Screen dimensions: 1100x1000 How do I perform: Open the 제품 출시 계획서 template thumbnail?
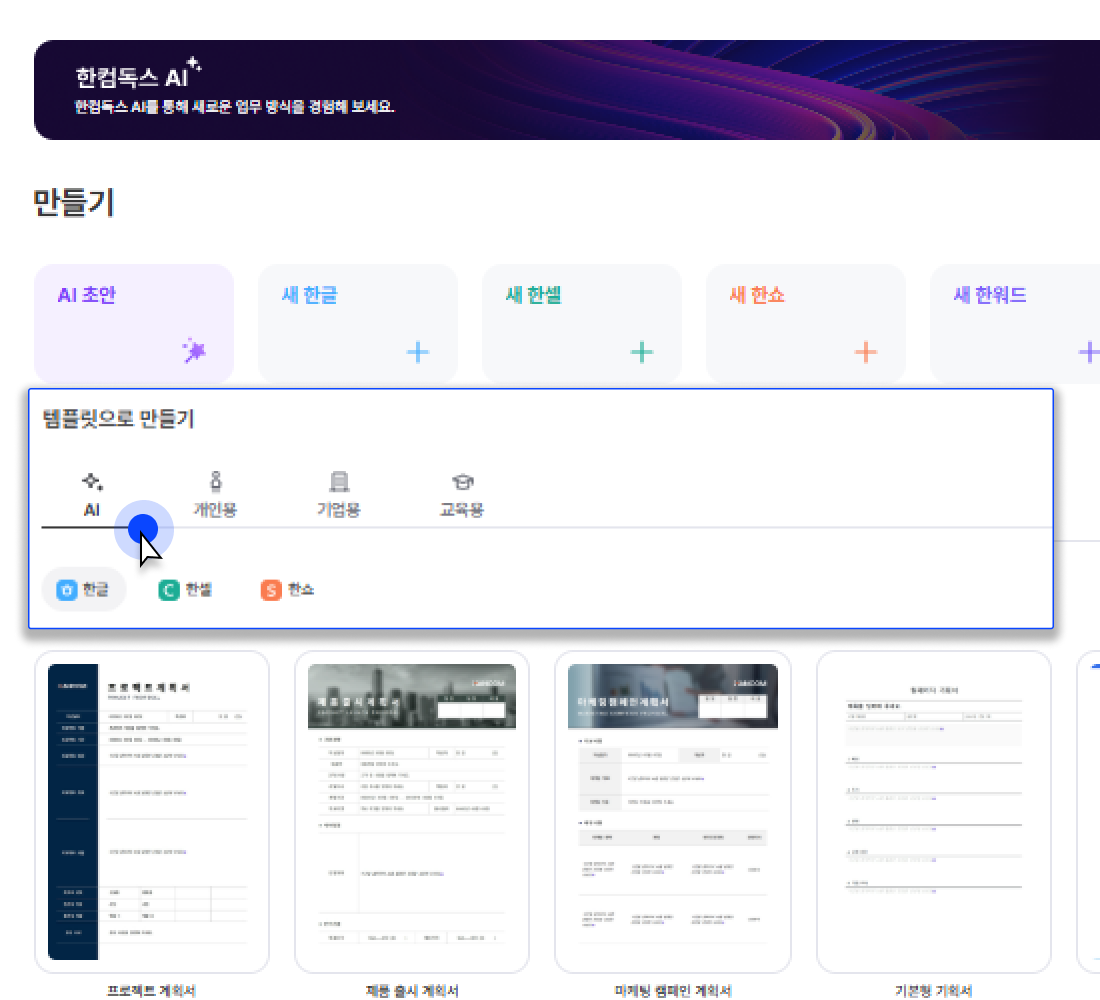point(412,812)
